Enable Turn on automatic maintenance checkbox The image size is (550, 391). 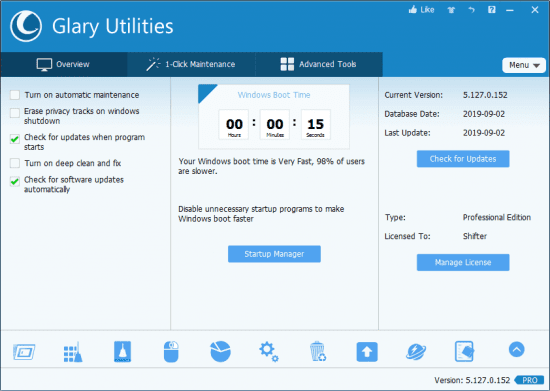coord(15,95)
